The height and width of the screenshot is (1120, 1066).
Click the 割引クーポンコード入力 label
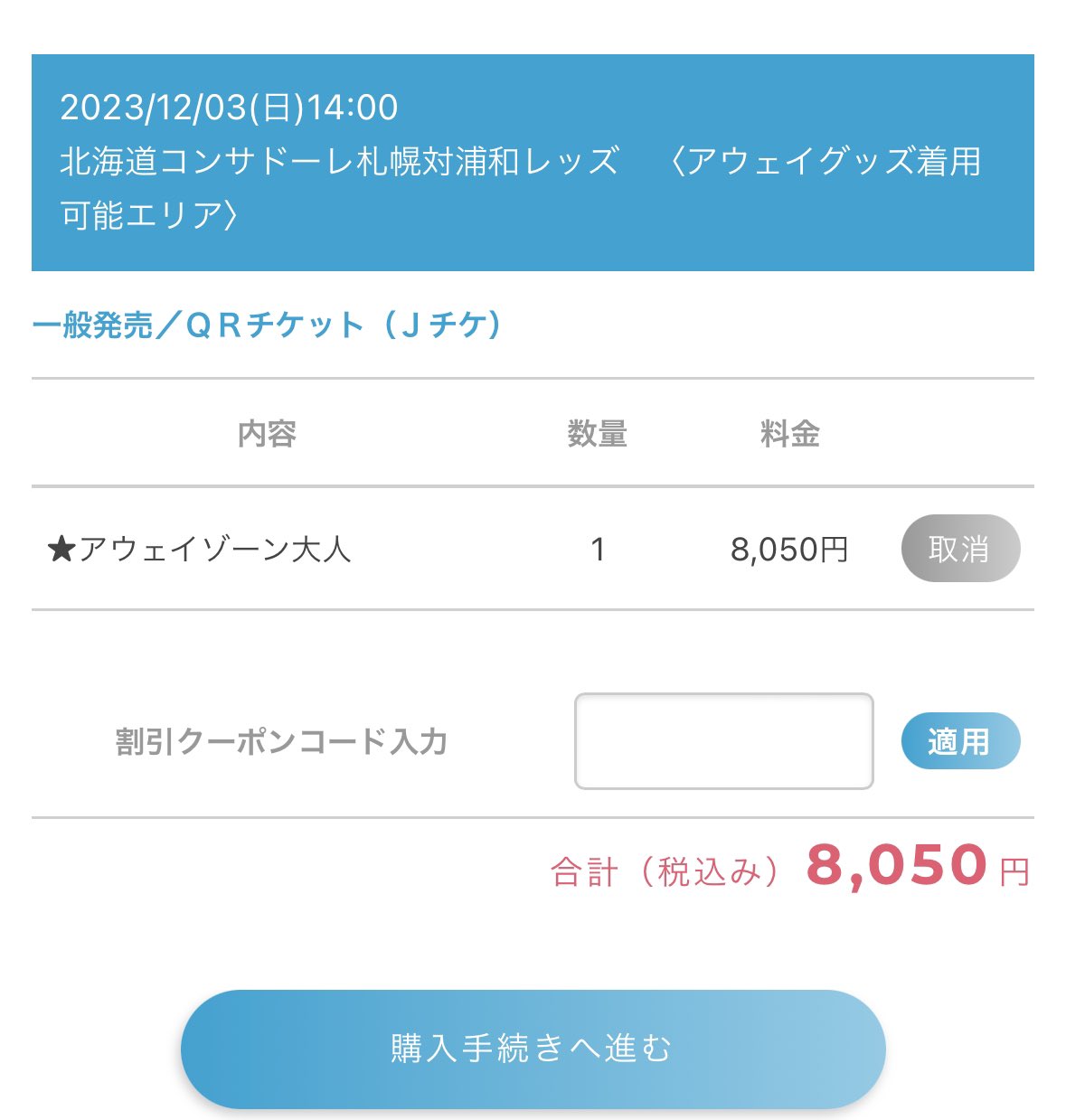tap(282, 741)
